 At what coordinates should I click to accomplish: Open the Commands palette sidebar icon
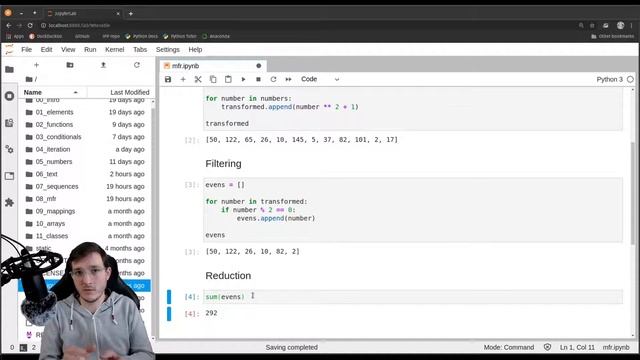pos(9,122)
